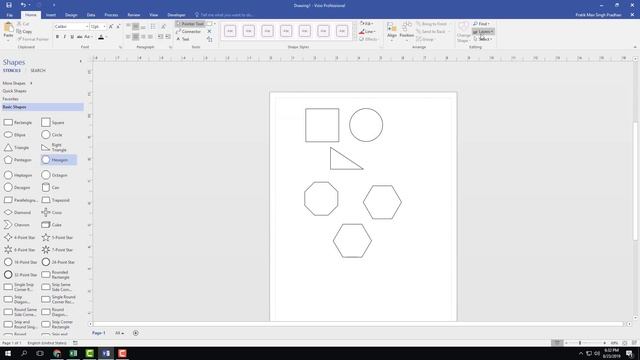The height and width of the screenshot is (360, 640).
Task: Open the Quick Shapes stencil
Action: click(x=14, y=91)
